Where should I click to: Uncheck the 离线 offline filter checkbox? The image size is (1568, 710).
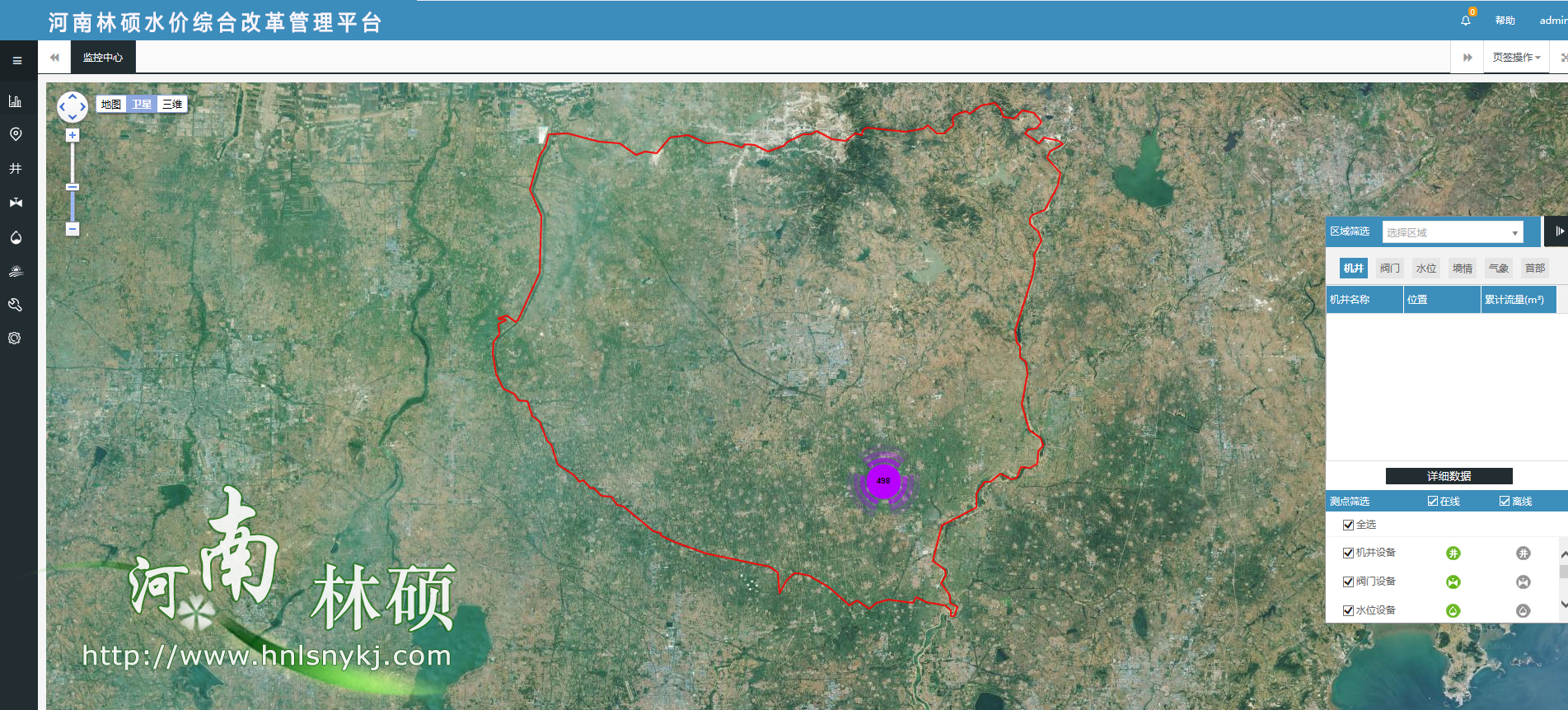pyautogui.click(x=1505, y=501)
